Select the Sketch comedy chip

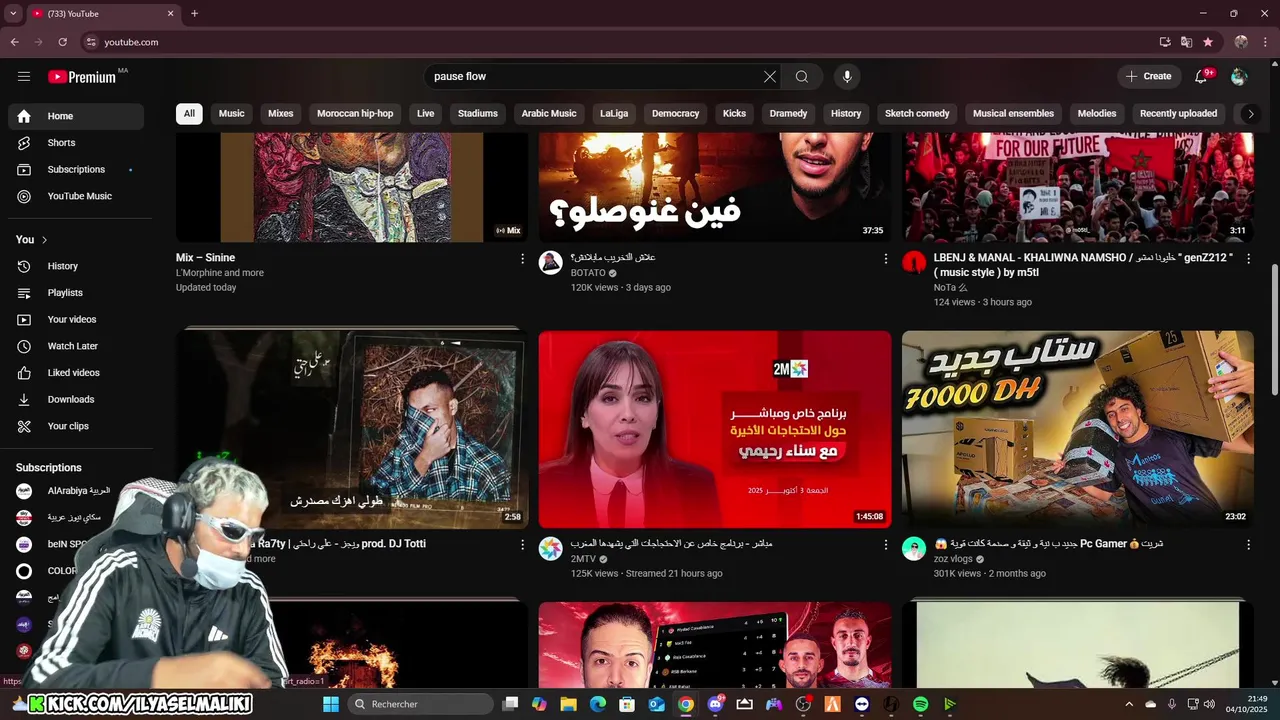pos(917,113)
